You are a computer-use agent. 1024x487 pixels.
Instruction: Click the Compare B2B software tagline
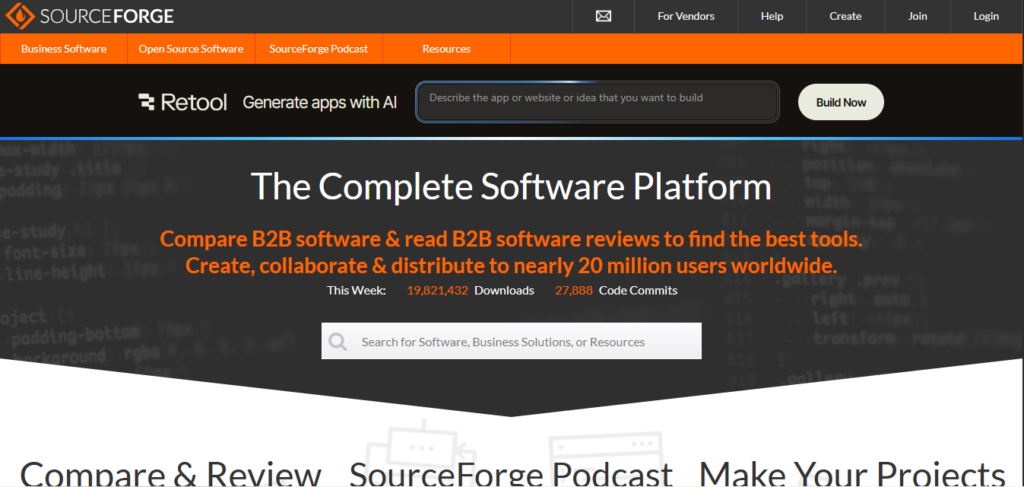pos(511,252)
